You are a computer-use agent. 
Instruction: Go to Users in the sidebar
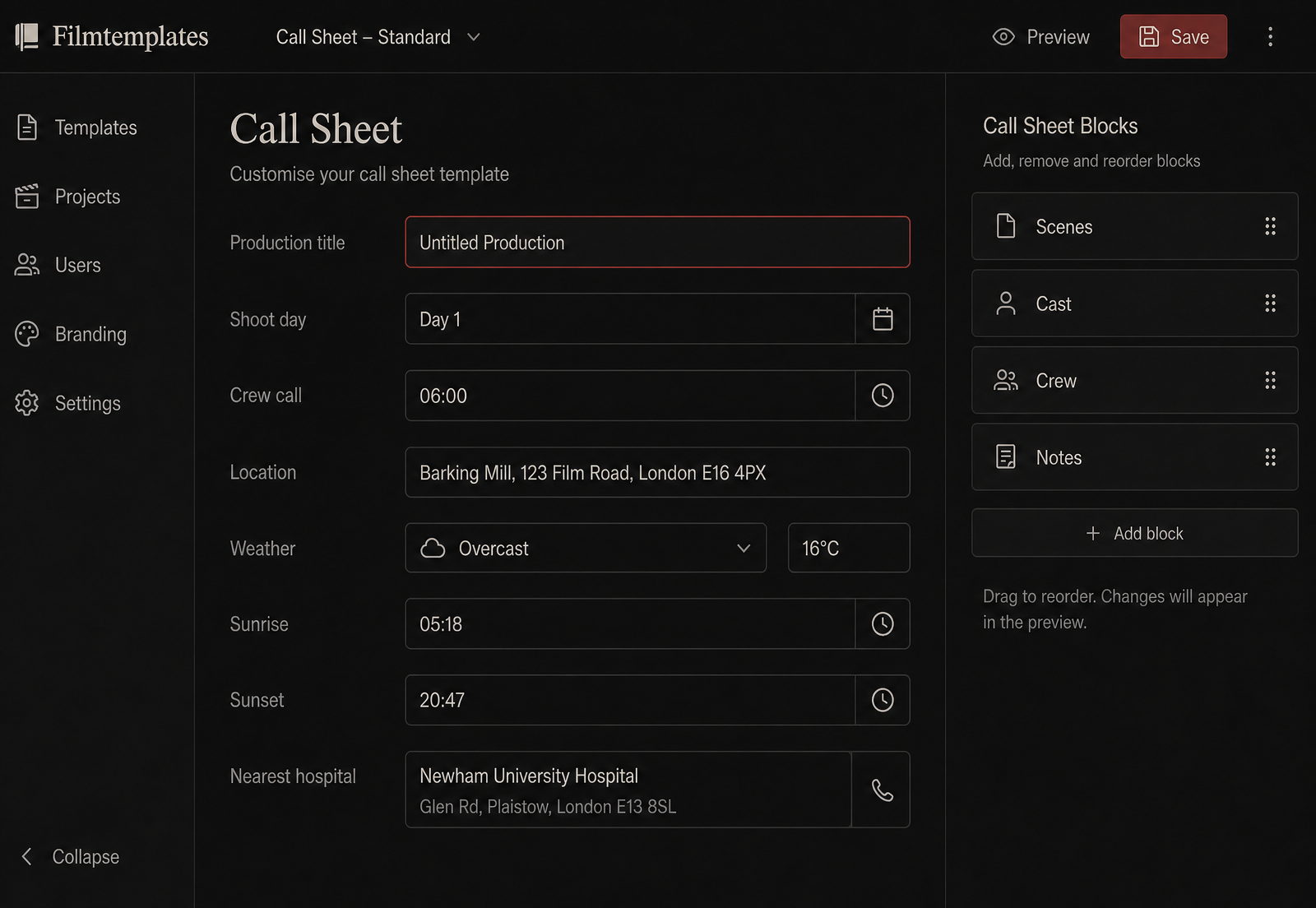[58, 265]
